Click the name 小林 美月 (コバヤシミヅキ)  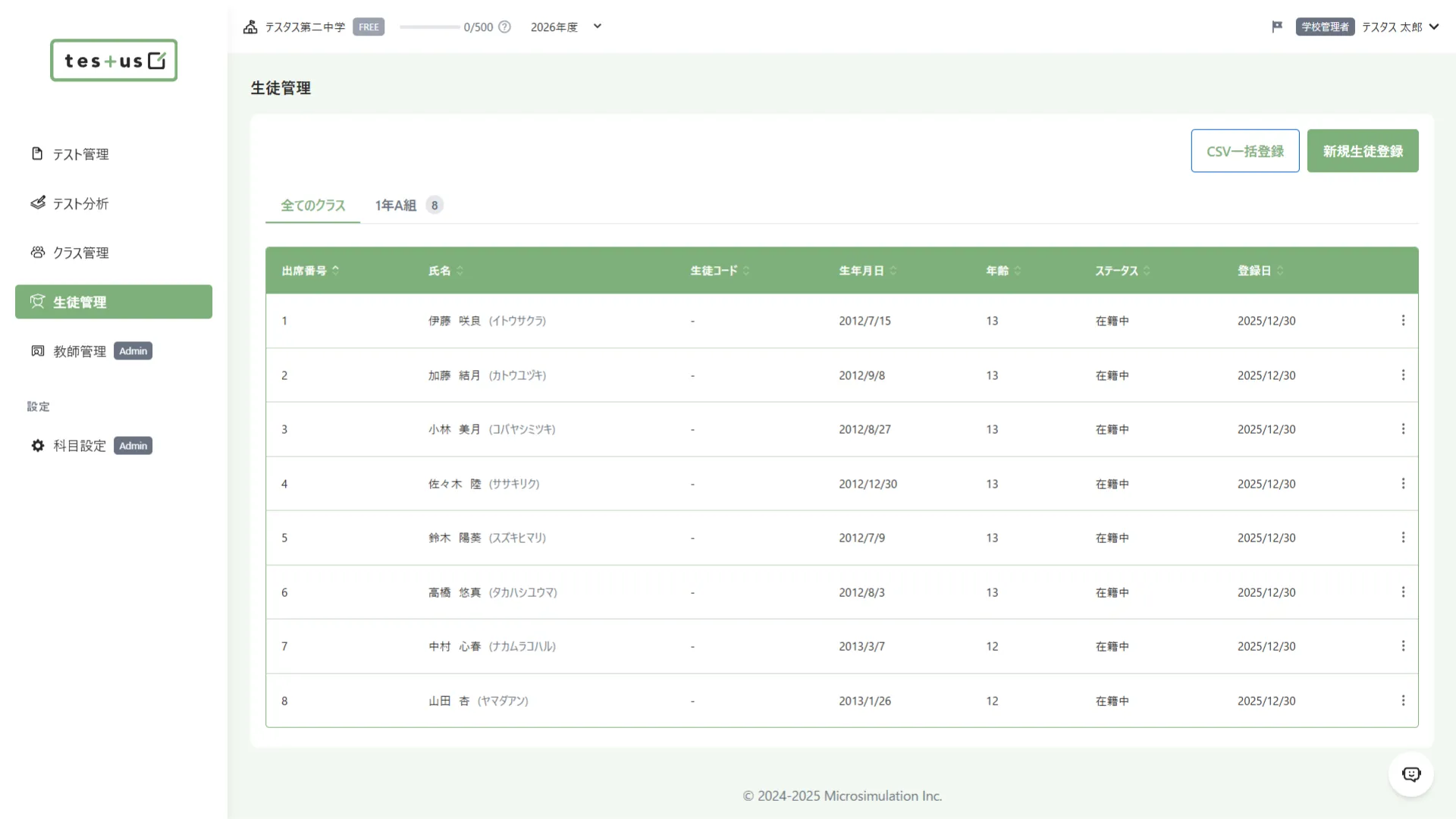coord(492,429)
